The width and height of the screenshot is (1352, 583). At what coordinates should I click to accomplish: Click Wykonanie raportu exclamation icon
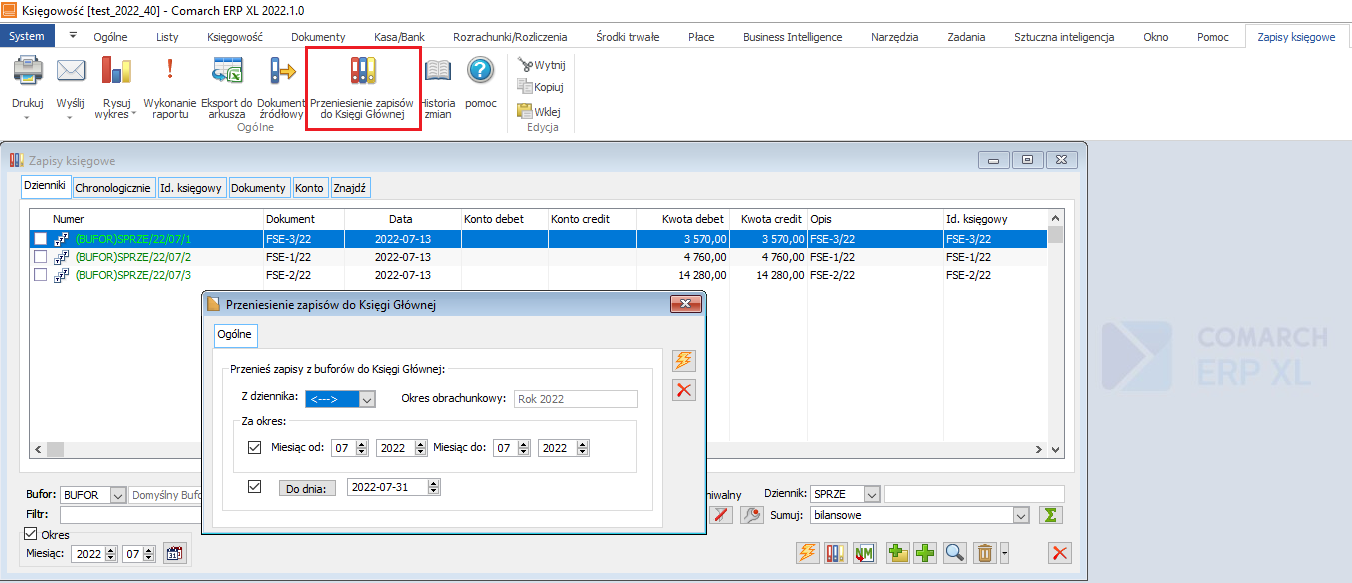pyautogui.click(x=170, y=70)
